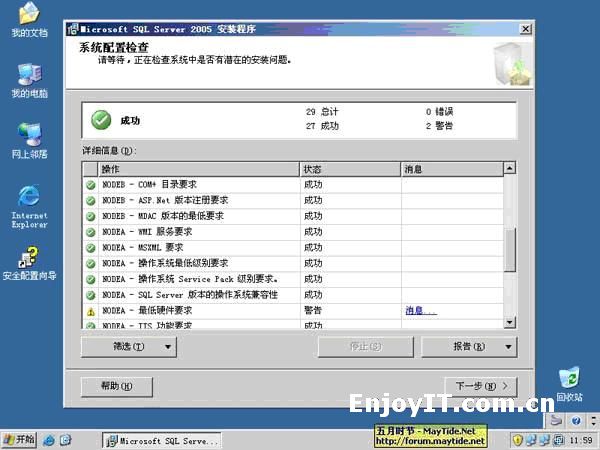
Task: Click the details list vertical scrollbar thumb
Action: 509,250
